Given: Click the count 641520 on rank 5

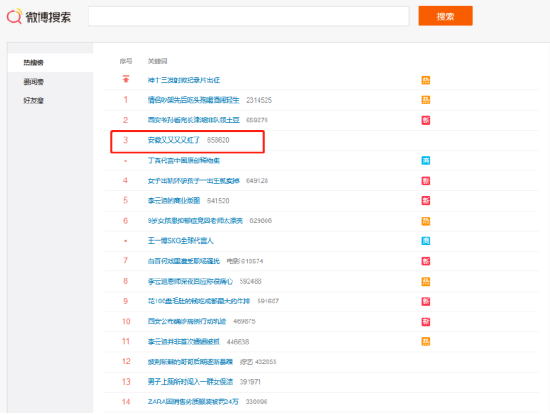Looking at the screenshot, I should 218,201.
